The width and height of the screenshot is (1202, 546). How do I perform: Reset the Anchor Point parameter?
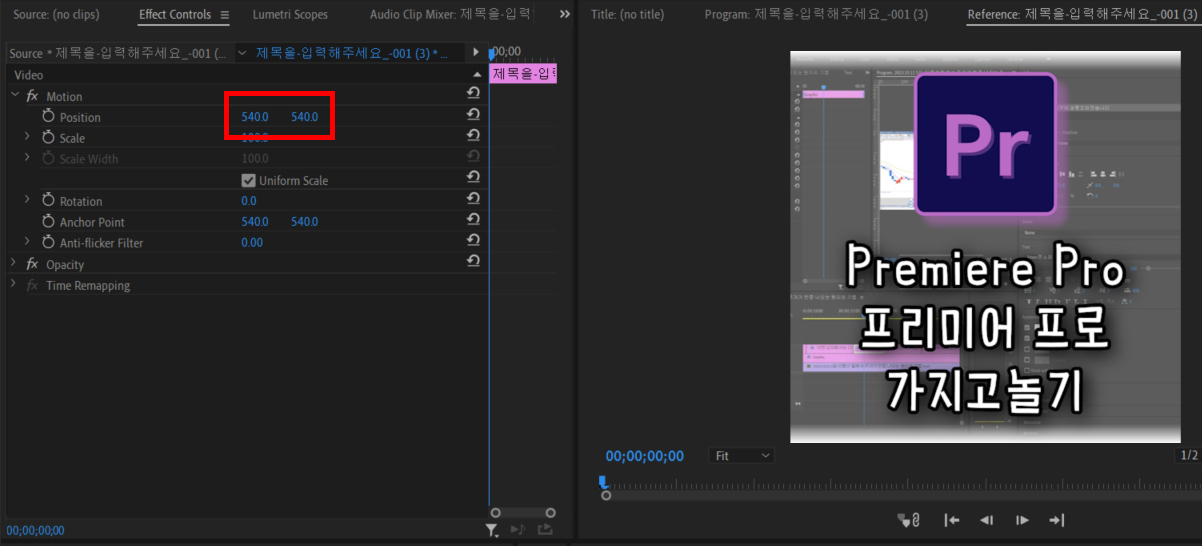473,219
